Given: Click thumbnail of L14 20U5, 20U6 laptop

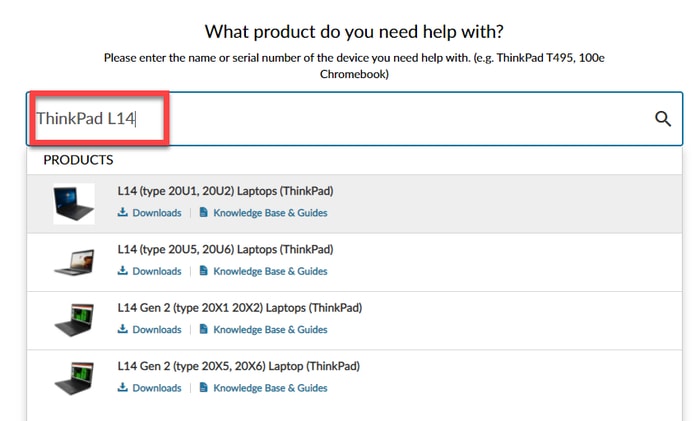Looking at the screenshot, I should coord(74,261).
